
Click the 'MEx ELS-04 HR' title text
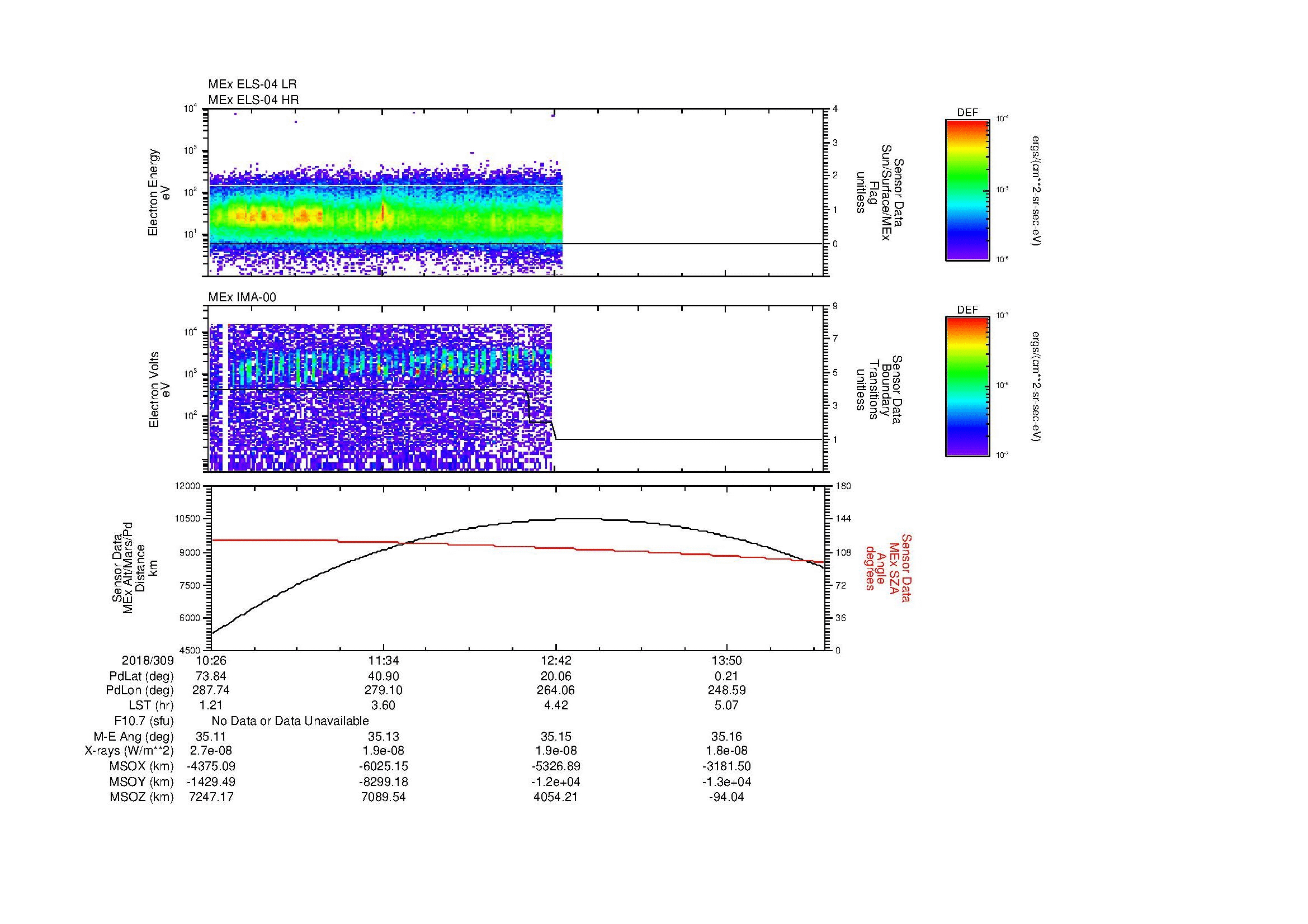tap(253, 100)
